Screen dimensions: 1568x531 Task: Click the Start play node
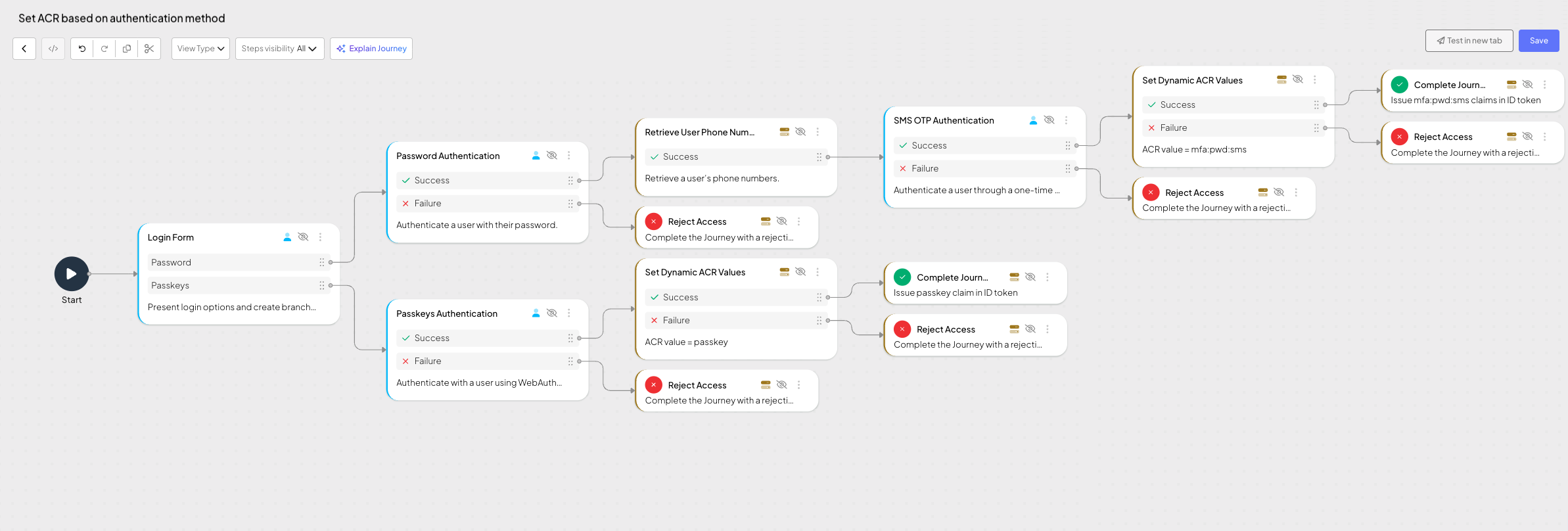72,274
